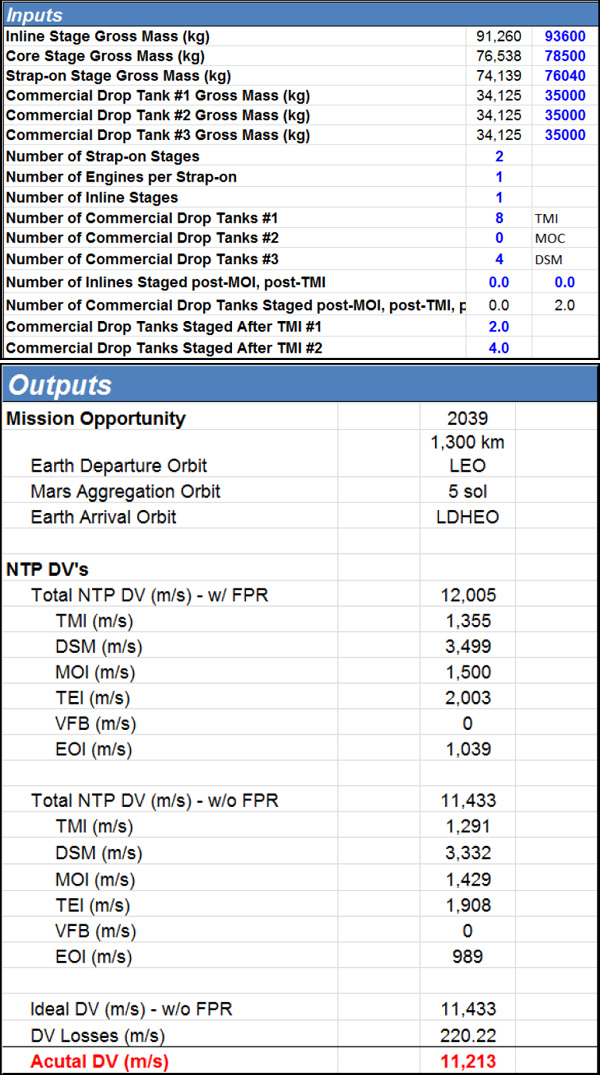The height and width of the screenshot is (1075, 600).
Task: Select Number of Commercial Drop Tanks #3 value 4
Action: click(x=499, y=259)
